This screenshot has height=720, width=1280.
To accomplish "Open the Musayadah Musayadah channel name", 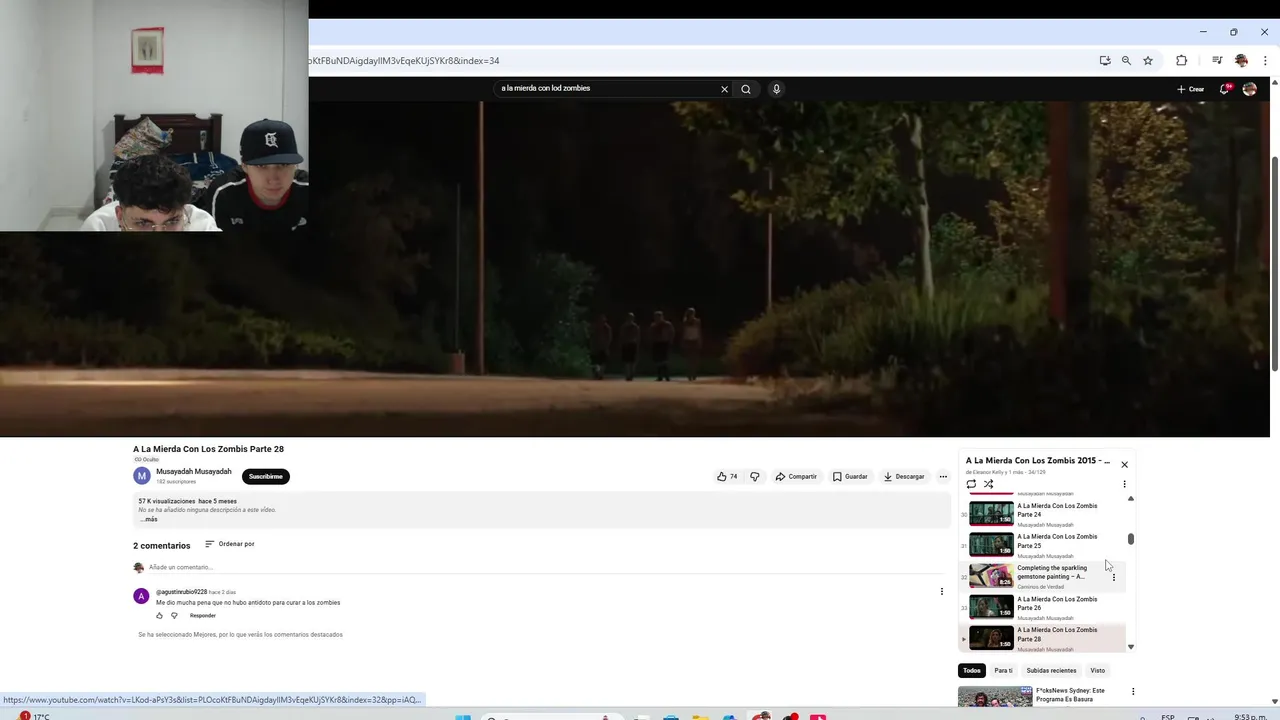I will click(194, 472).
